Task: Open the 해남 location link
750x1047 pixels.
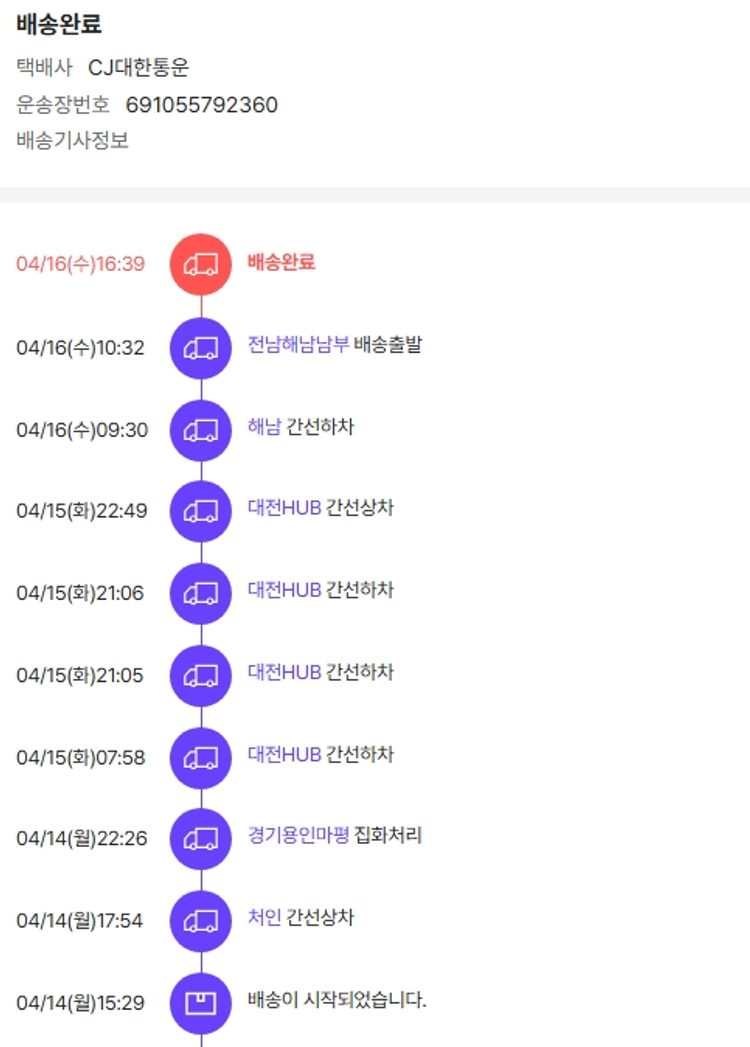Action: 264,427
